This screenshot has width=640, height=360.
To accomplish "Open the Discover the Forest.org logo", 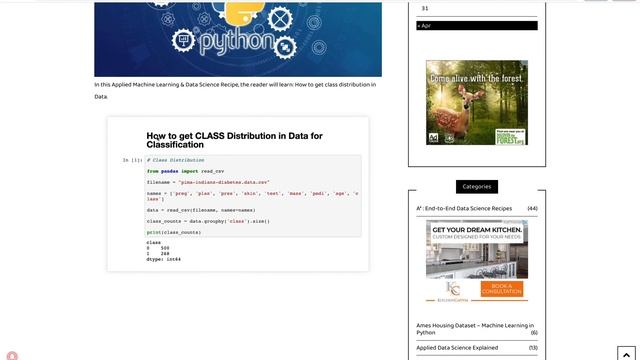I will click(510, 137).
